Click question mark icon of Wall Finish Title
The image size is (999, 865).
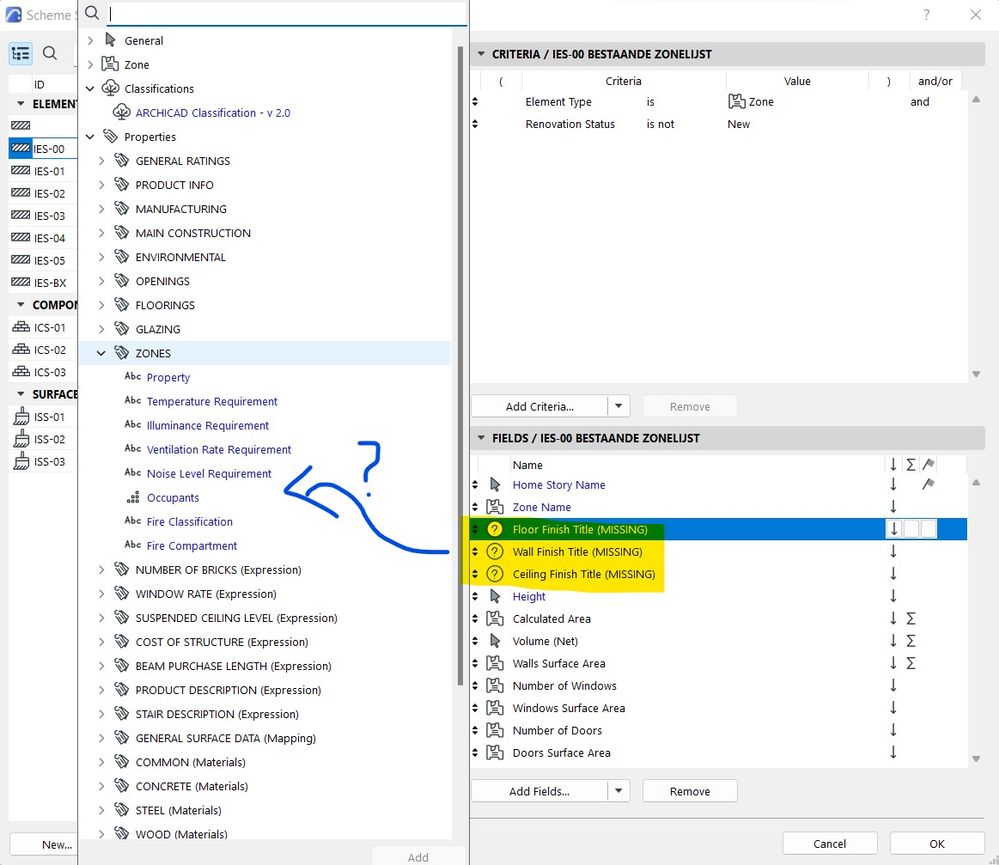(x=494, y=552)
